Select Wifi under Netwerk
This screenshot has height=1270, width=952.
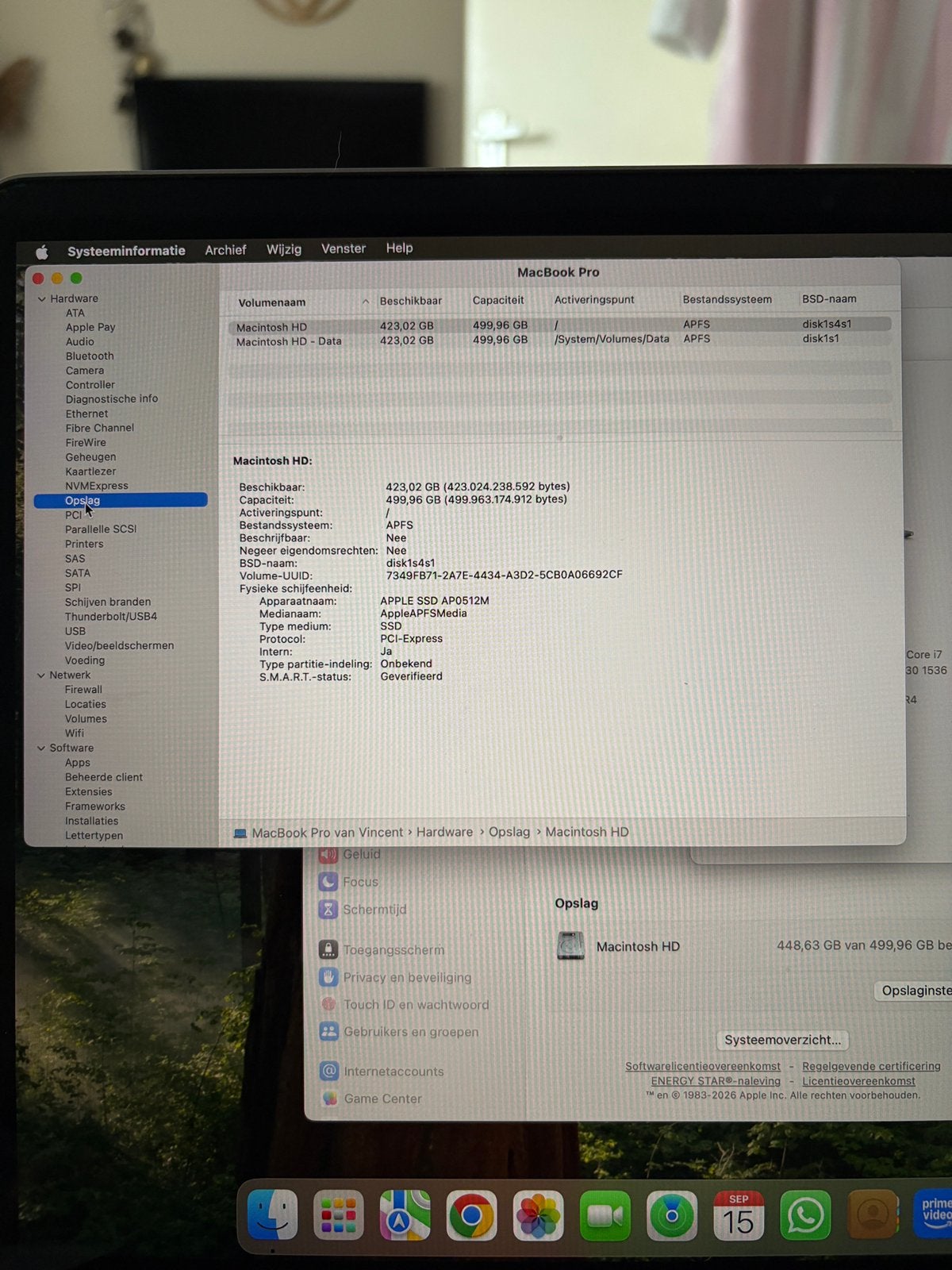pos(75,733)
